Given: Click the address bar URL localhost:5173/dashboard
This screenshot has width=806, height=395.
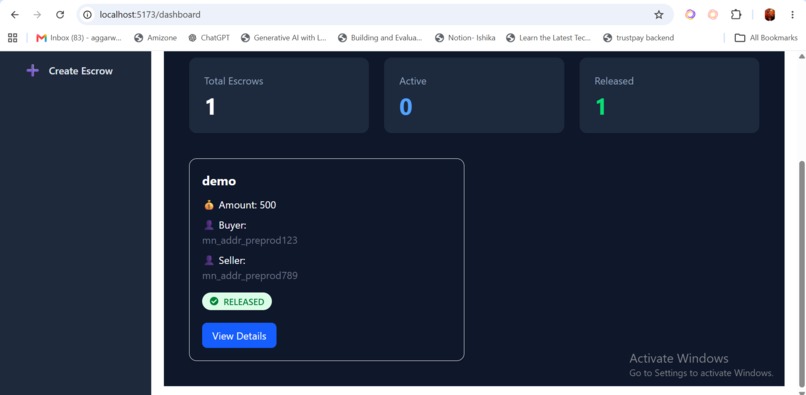Looking at the screenshot, I should tap(150, 15).
